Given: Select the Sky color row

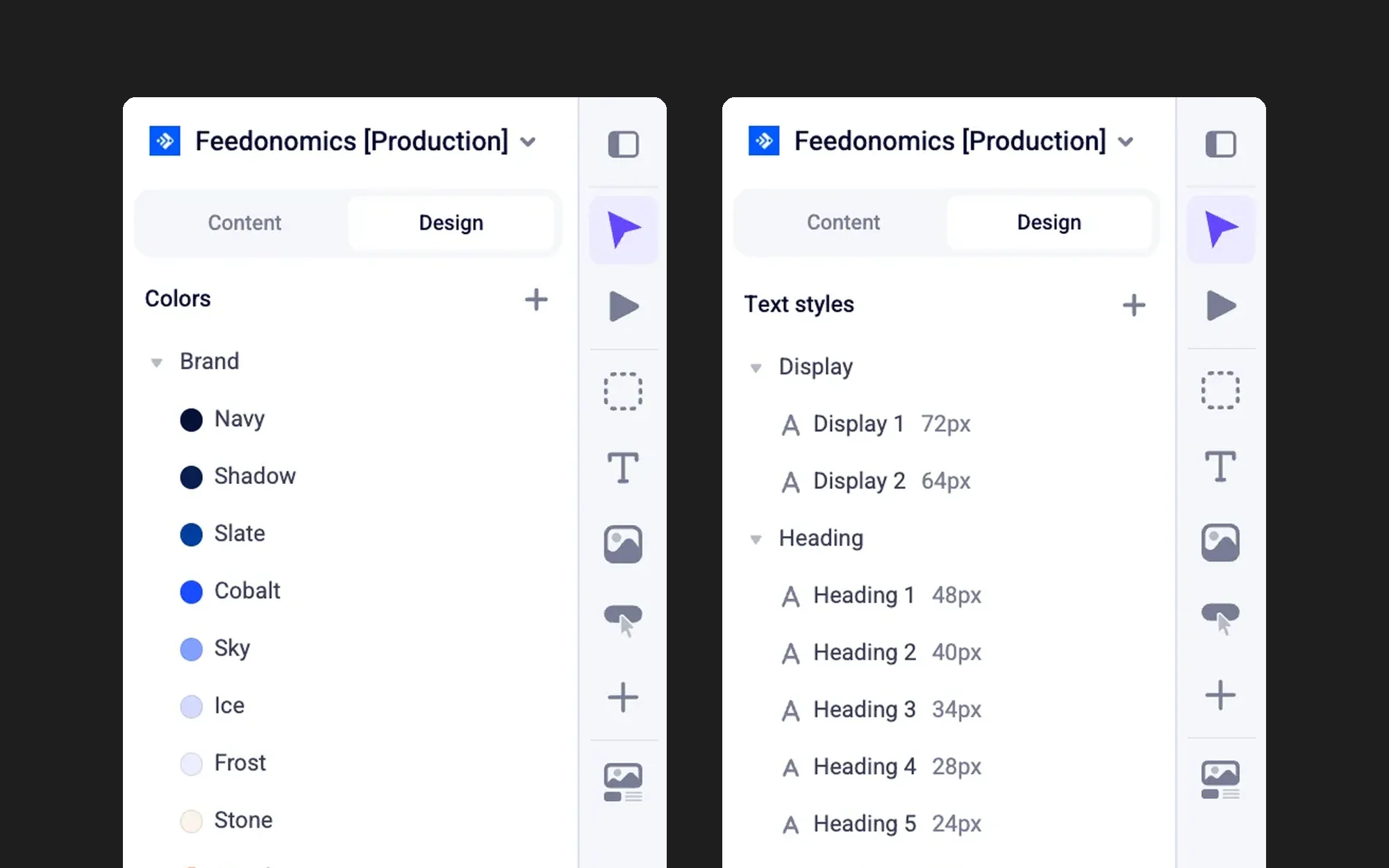Looking at the screenshot, I should tap(351, 649).
